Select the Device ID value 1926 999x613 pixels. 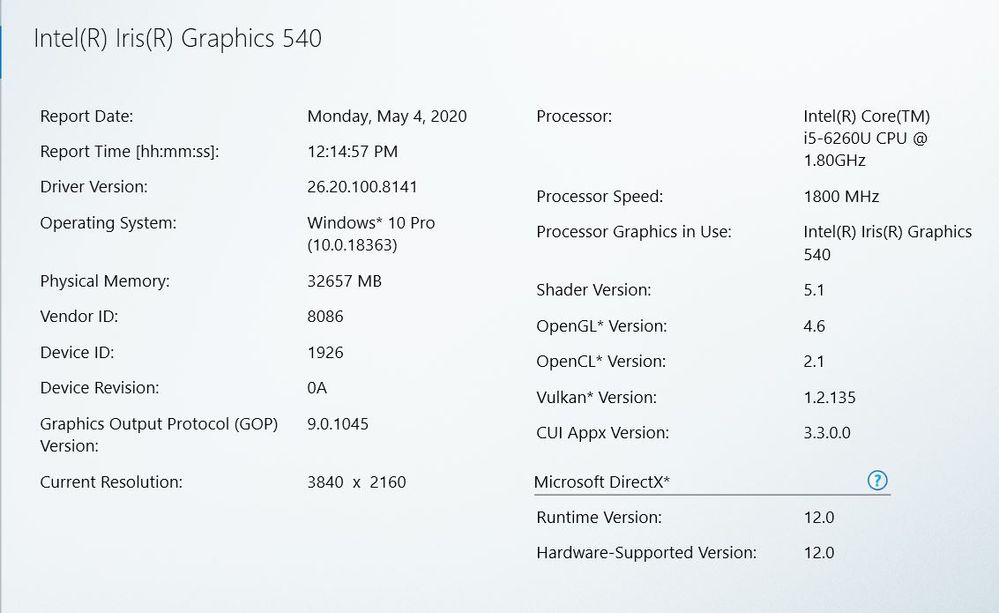325,352
